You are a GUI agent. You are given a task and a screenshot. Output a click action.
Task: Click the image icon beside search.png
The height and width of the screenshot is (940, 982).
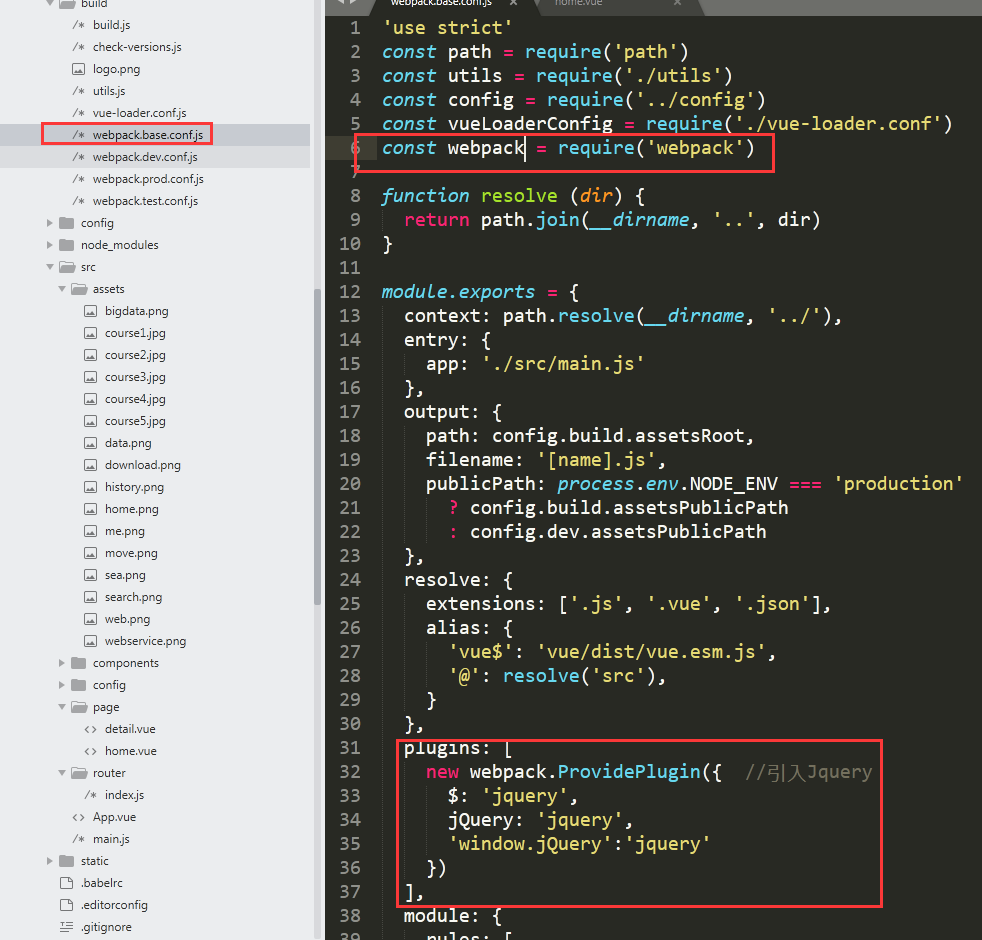click(91, 597)
